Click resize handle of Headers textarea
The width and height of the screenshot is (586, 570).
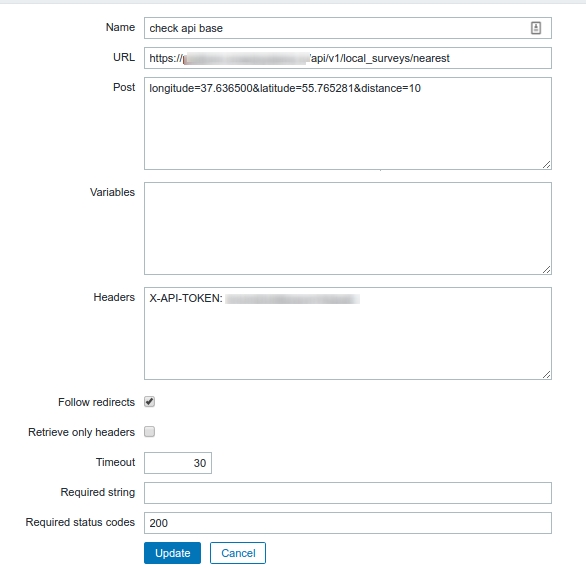[546, 375]
